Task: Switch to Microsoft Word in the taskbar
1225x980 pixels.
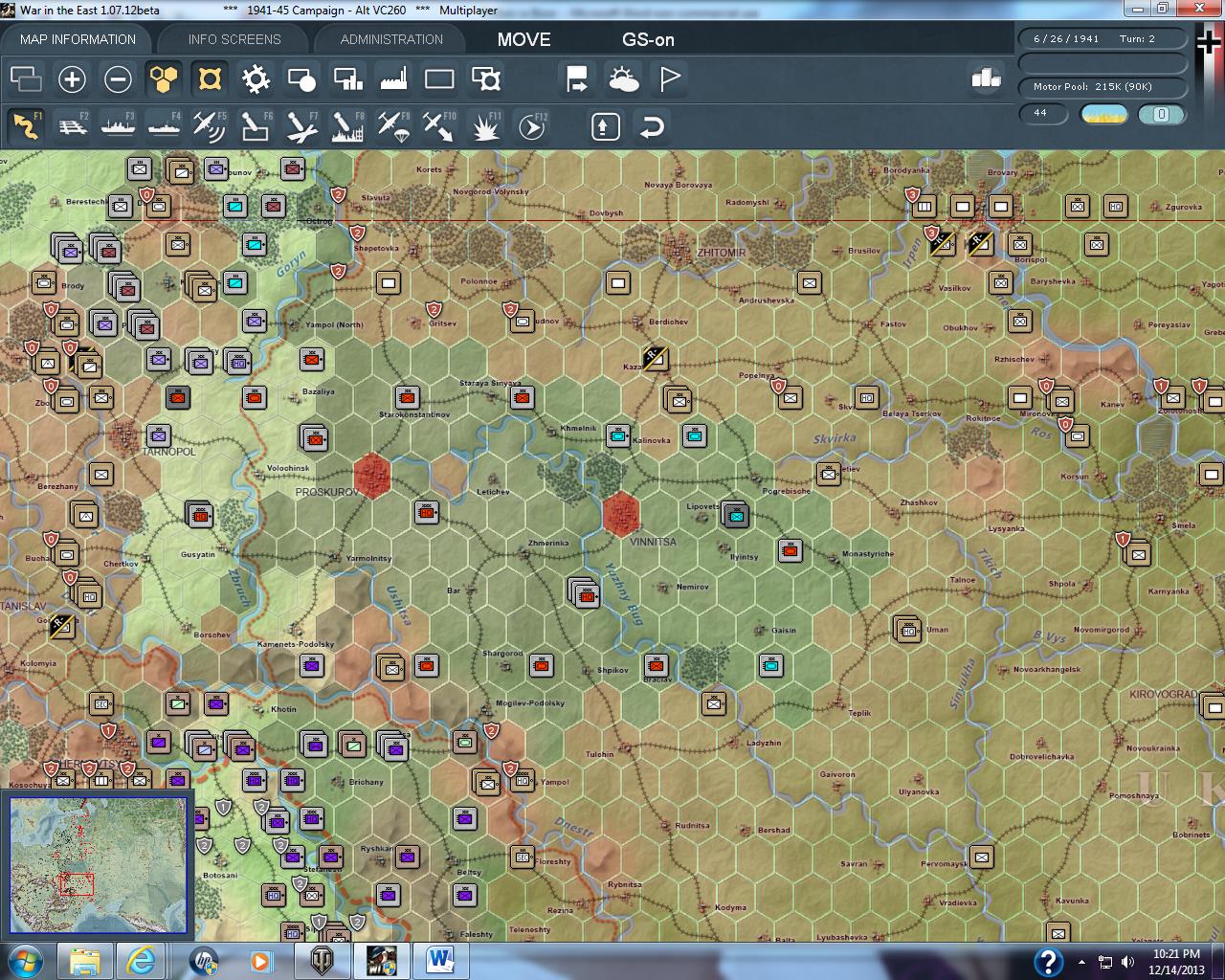Action: (x=440, y=960)
